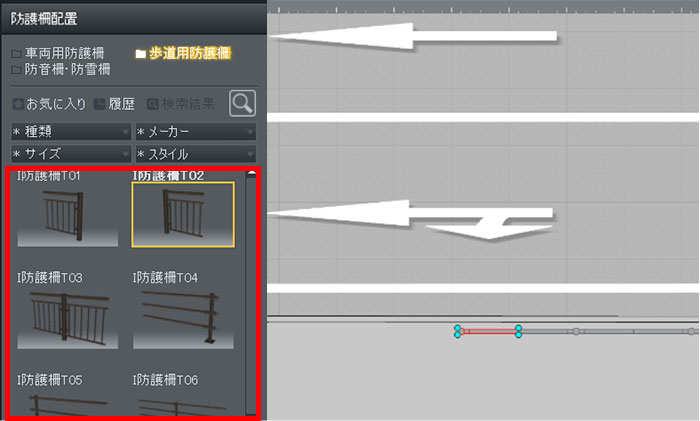
Task: Switch to the 検索結果 search results tab
Action: pyautogui.click(x=181, y=104)
